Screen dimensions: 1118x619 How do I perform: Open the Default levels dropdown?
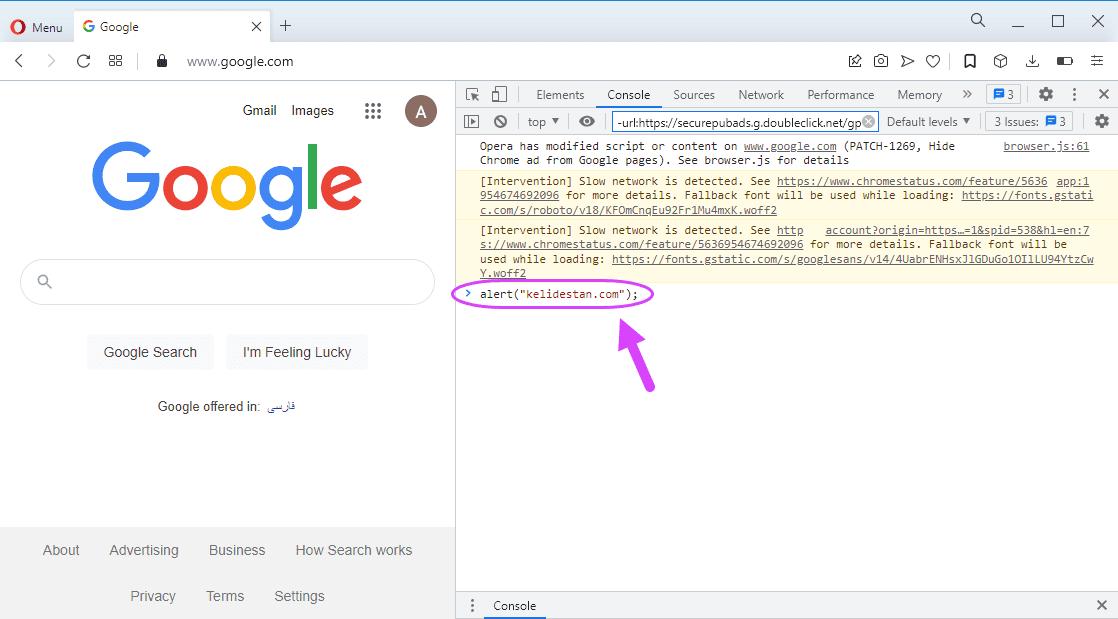pos(928,122)
